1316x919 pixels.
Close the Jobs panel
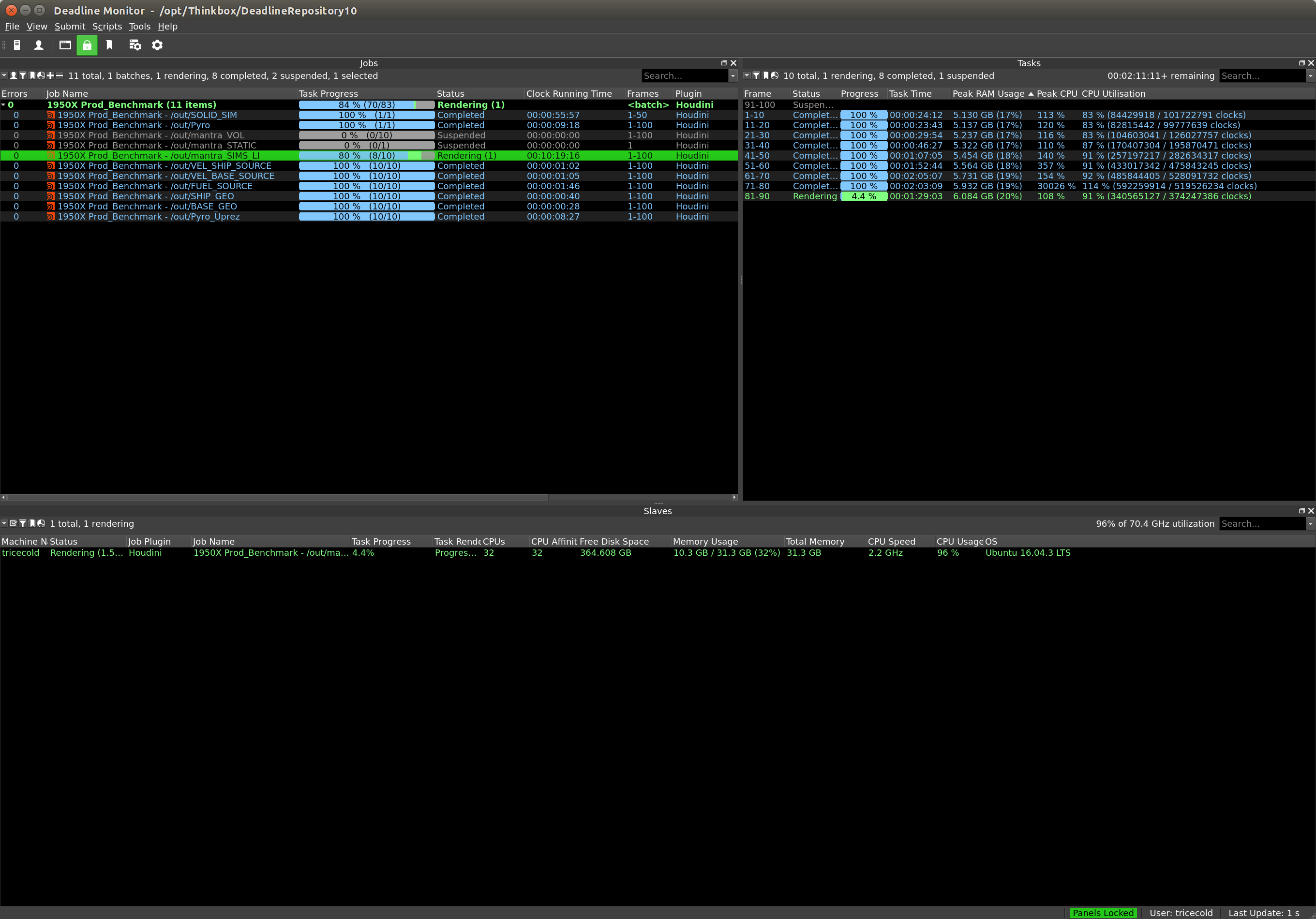click(733, 63)
